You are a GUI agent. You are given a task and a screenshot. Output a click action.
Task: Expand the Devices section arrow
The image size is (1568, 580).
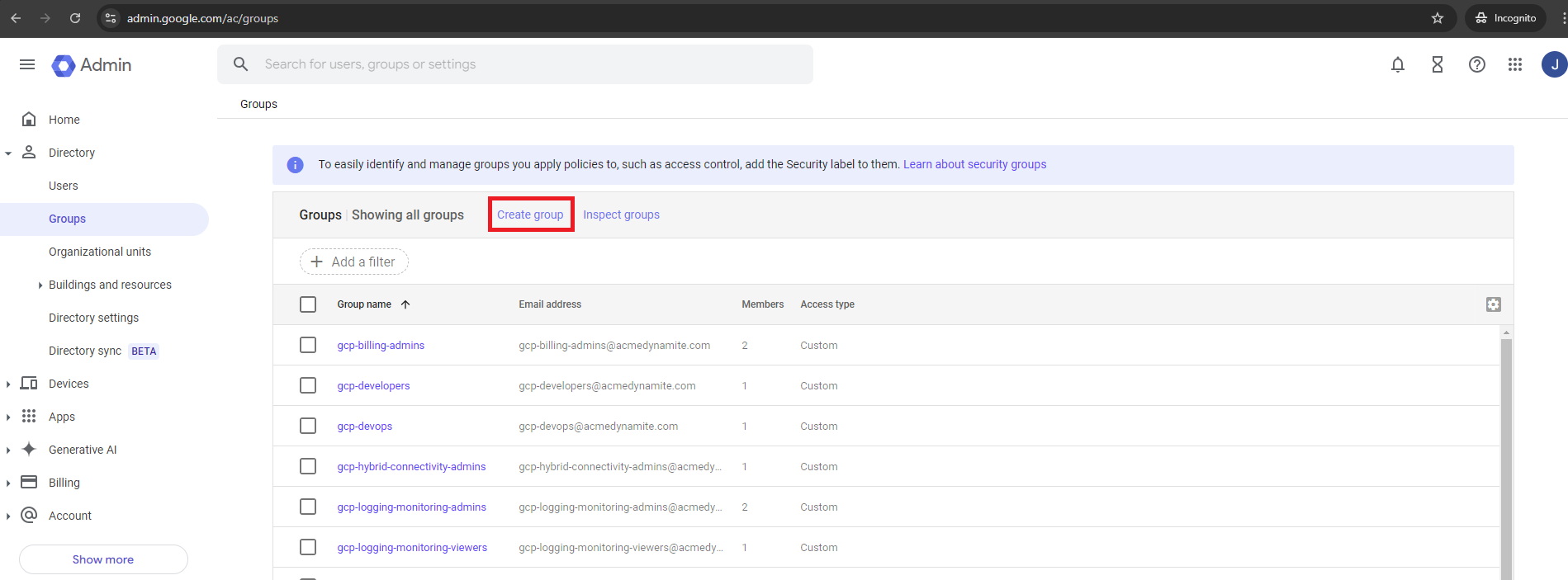coord(8,384)
